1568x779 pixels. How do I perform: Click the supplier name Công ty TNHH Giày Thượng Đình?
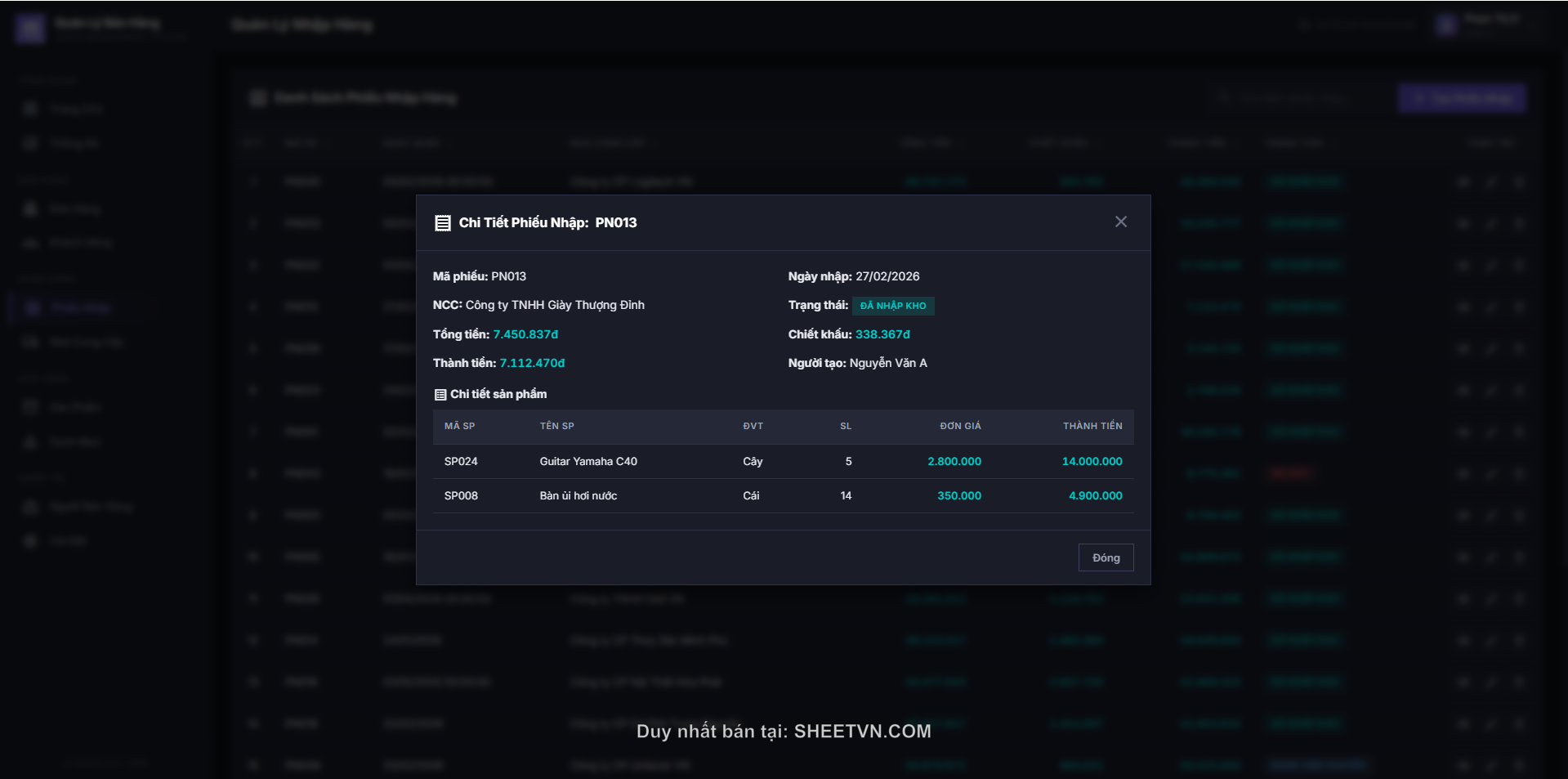point(555,305)
